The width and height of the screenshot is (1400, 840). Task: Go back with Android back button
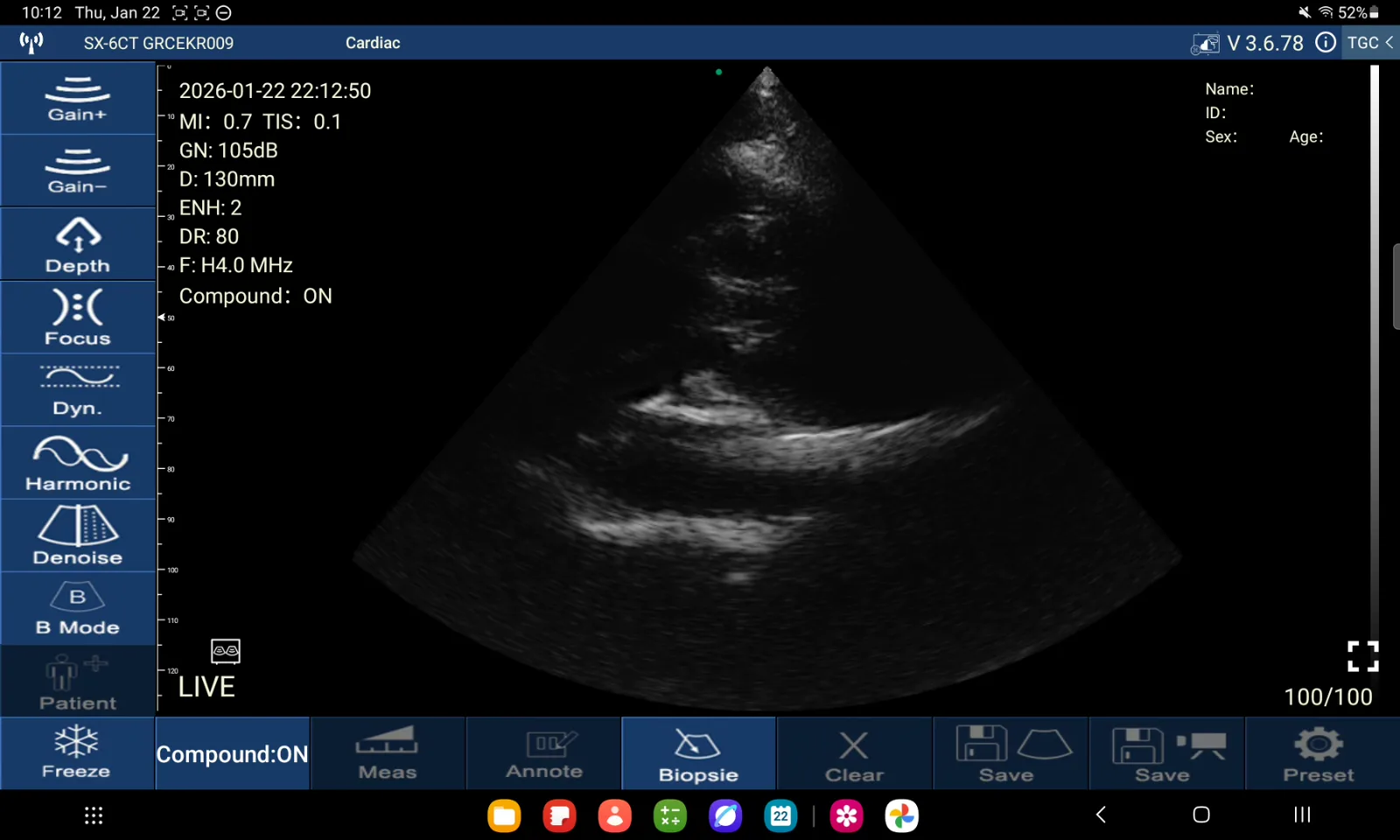(1101, 815)
